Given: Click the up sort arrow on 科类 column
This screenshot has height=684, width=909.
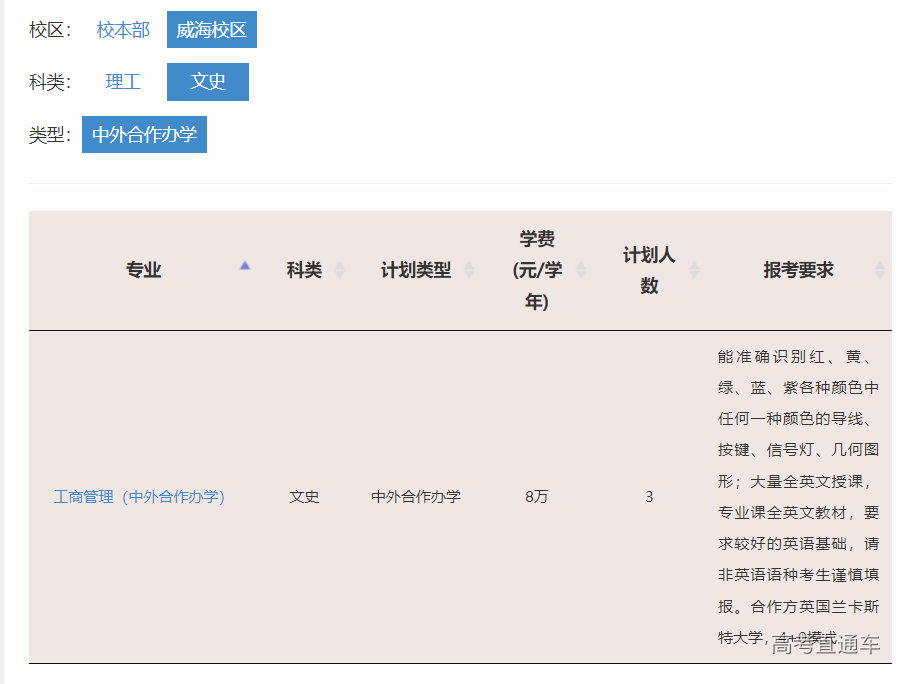Looking at the screenshot, I should tap(339, 263).
